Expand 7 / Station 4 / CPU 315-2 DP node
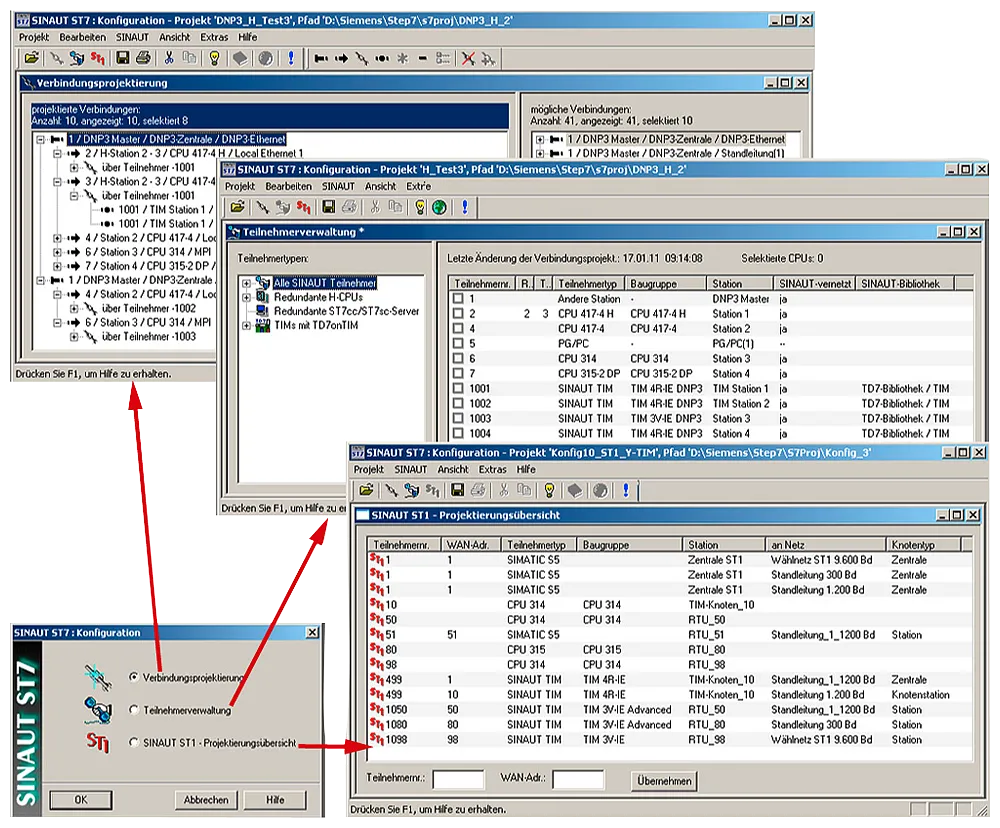 tap(57, 266)
